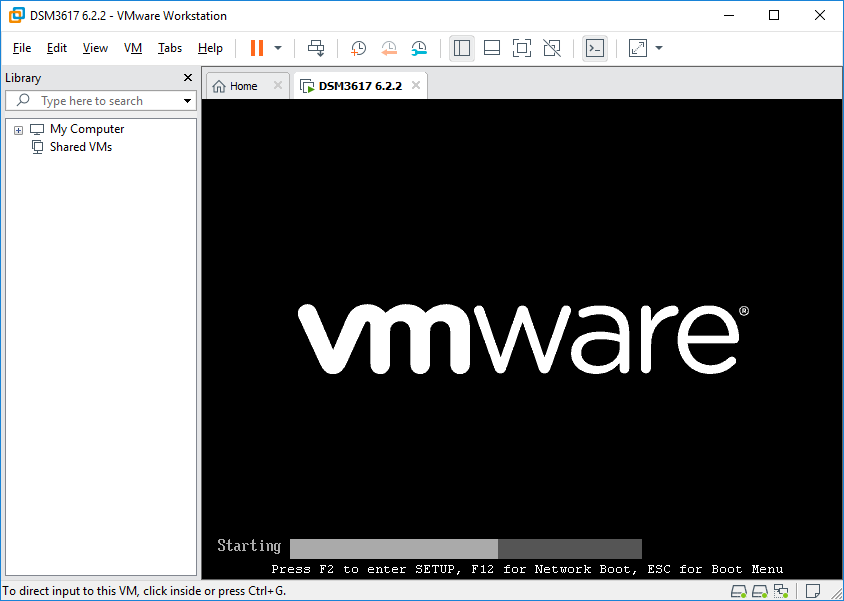Open the VM menu
This screenshot has width=844, height=601.
pos(133,48)
